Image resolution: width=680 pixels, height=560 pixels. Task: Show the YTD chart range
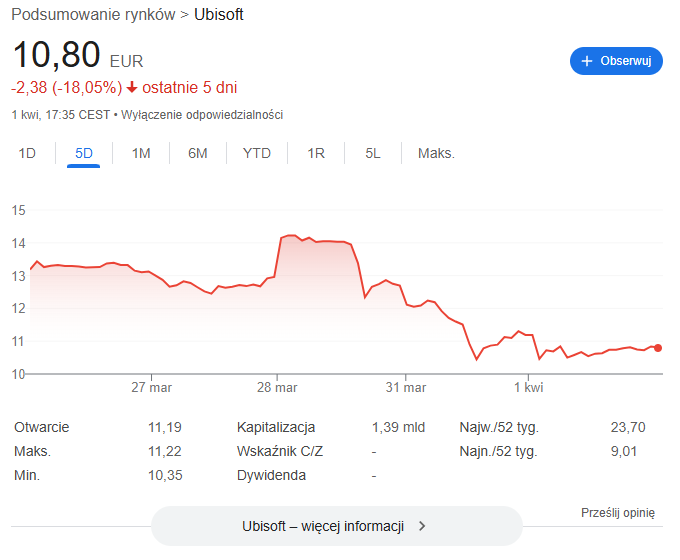pyautogui.click(x=257, y=153)
